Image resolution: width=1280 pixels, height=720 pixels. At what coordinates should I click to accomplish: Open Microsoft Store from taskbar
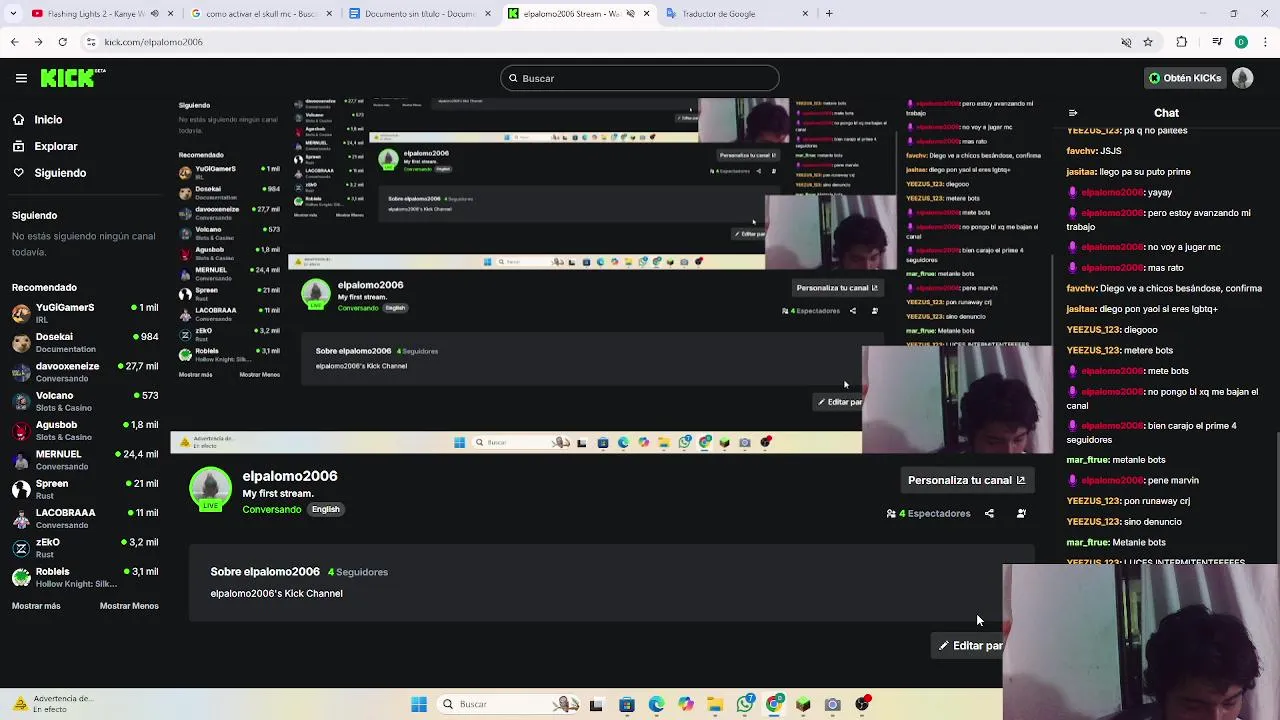point(626,705)
